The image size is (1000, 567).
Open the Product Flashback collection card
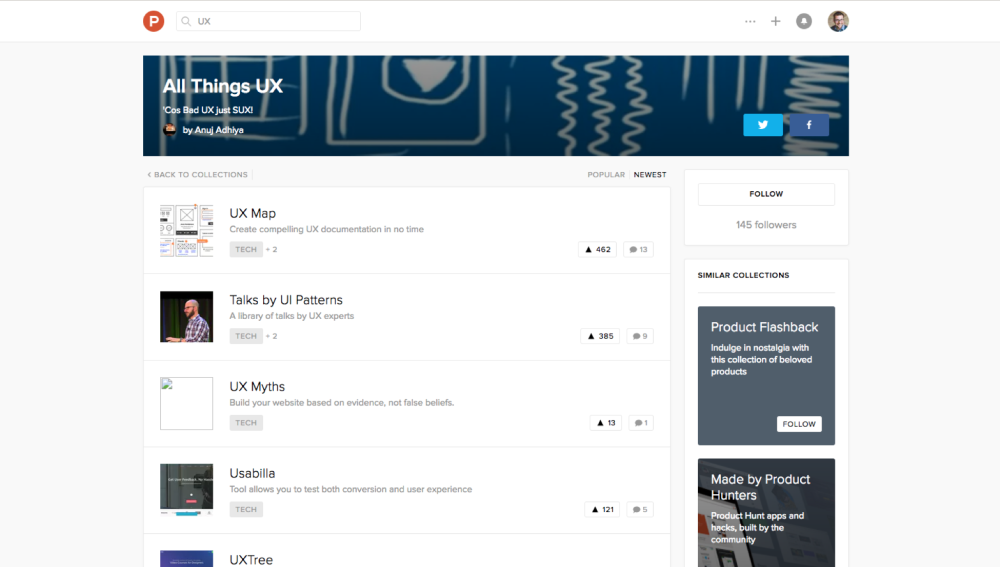[766, 376]
